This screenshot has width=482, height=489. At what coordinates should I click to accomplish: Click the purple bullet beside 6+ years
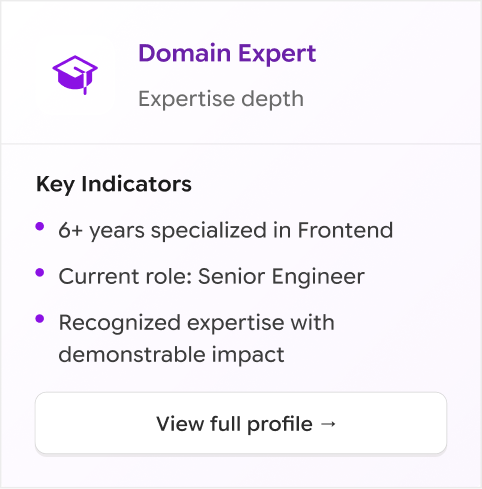point(40,227)
